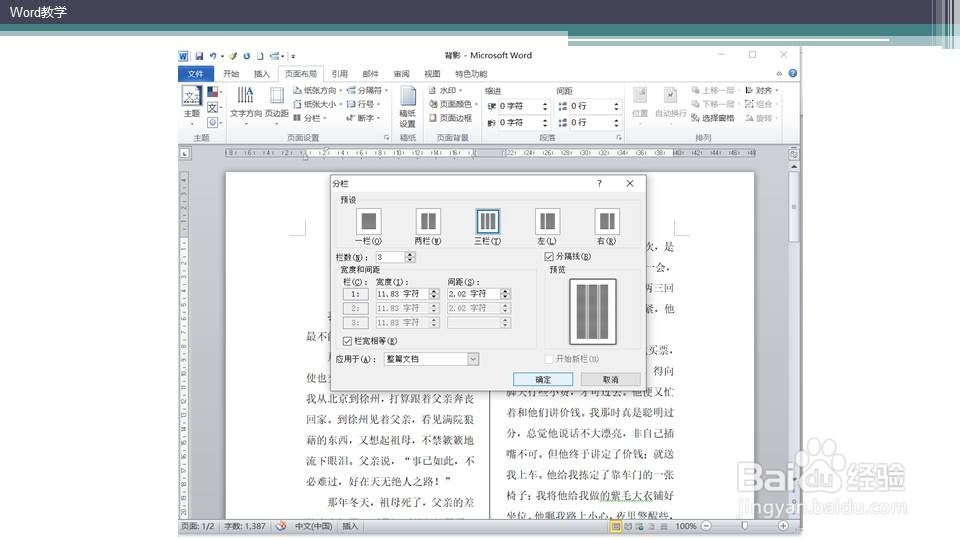Click the theme fonts icon

point(212,108)
